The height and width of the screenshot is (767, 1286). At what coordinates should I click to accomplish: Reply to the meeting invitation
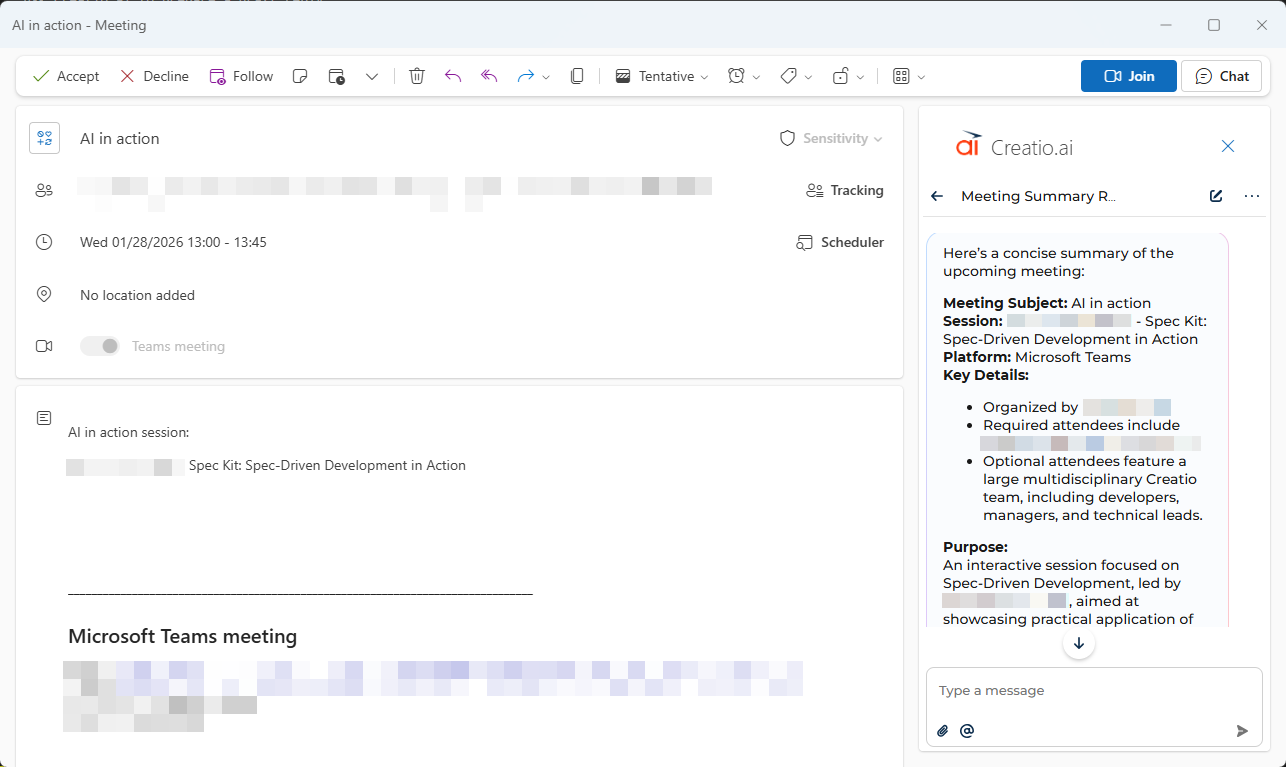453,75
